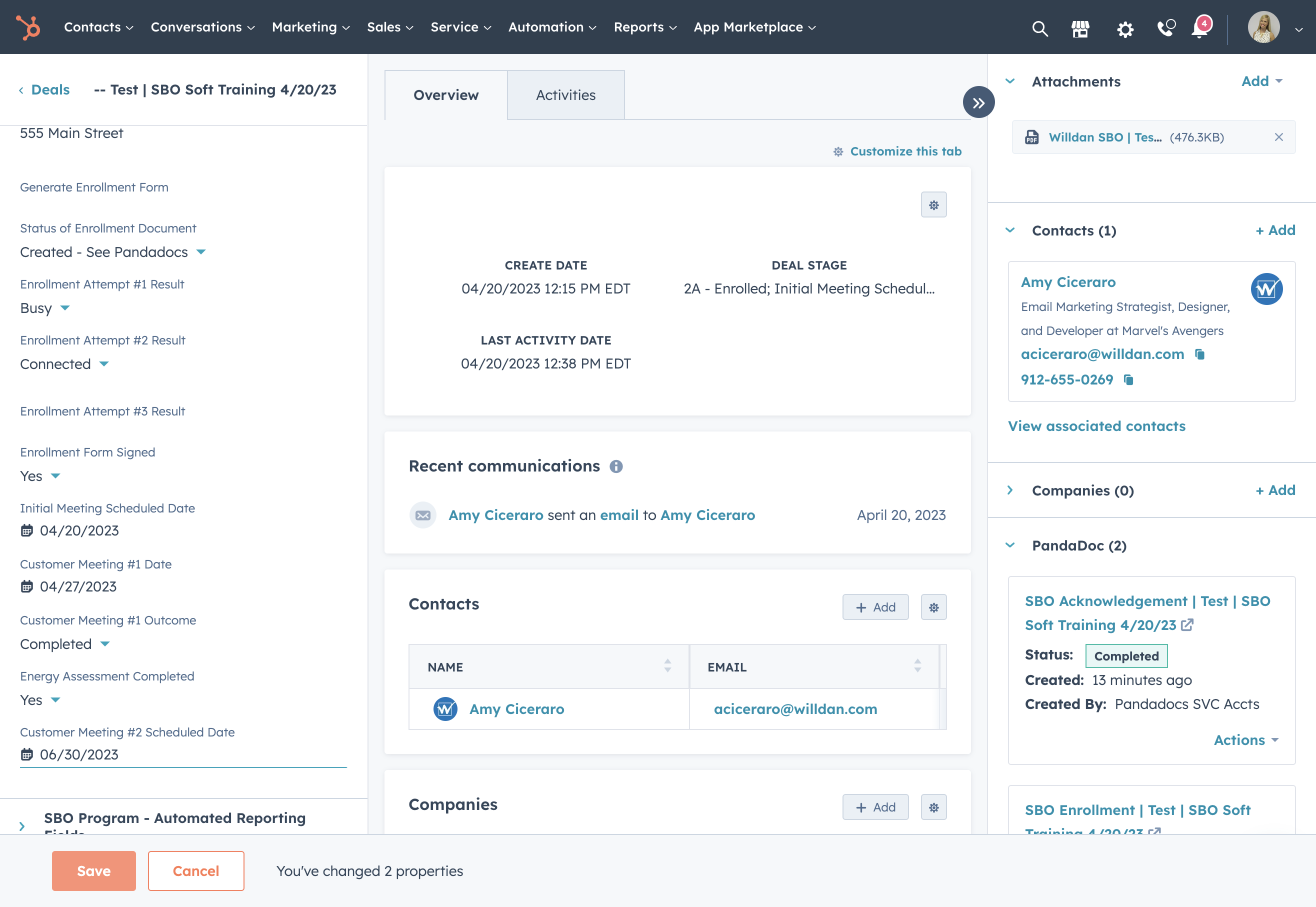Expand SBO Program - Automated Reporting Fields section
The width and height of the screenshot is (1316, 907).
[22, 826]
